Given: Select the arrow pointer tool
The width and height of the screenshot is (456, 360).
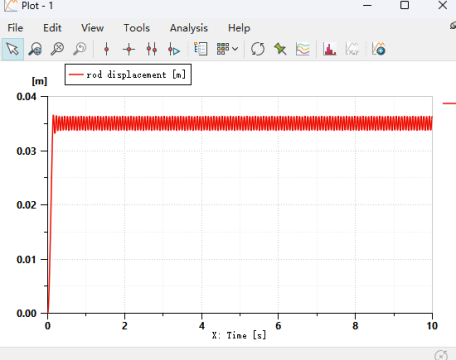Looking at the screenshot, I should pyautogui.click(x=13, y=49).
